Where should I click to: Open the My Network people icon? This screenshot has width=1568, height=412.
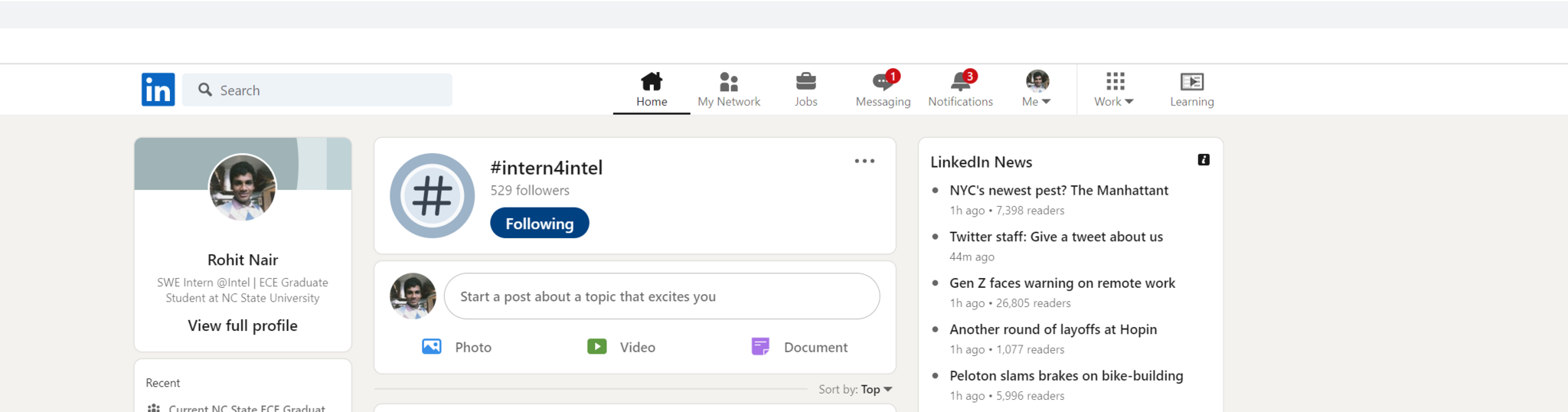coord(728,81)
